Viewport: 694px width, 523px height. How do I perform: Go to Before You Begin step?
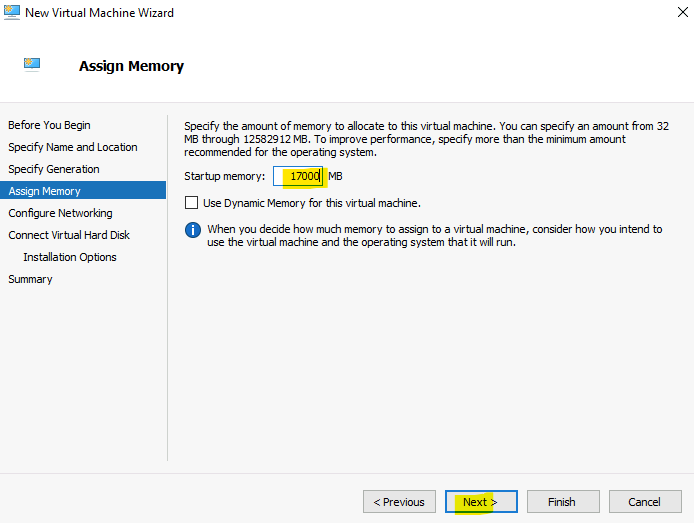tap(49, 125)
